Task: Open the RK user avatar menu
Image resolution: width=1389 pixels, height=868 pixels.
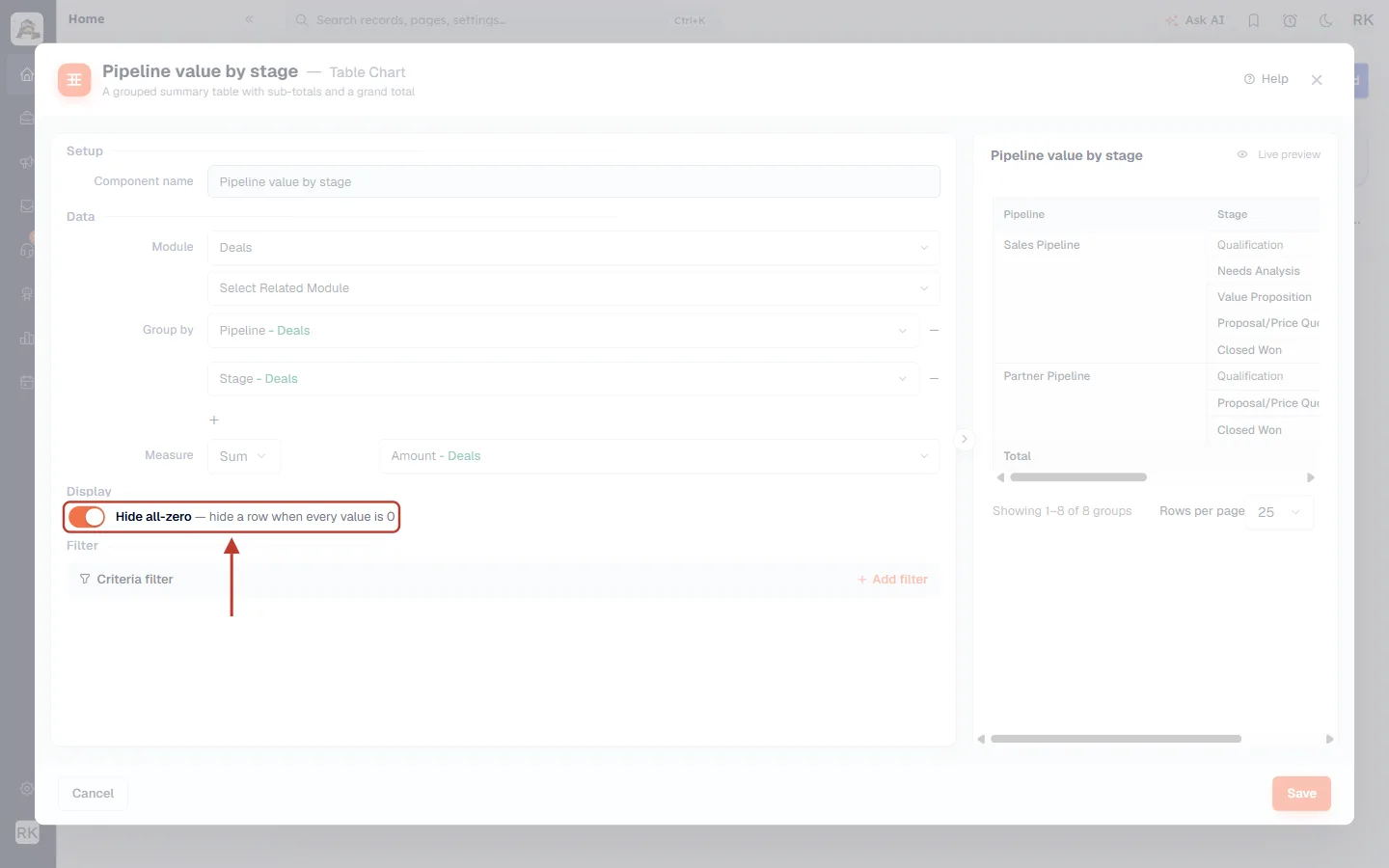Action: coord(1363,20)
